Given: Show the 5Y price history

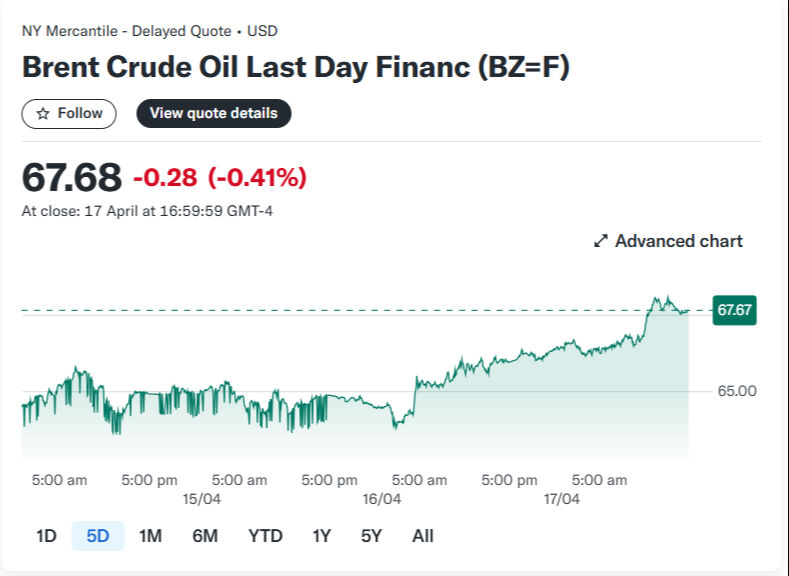Looking at the screenshot, I should click(371, 536).
